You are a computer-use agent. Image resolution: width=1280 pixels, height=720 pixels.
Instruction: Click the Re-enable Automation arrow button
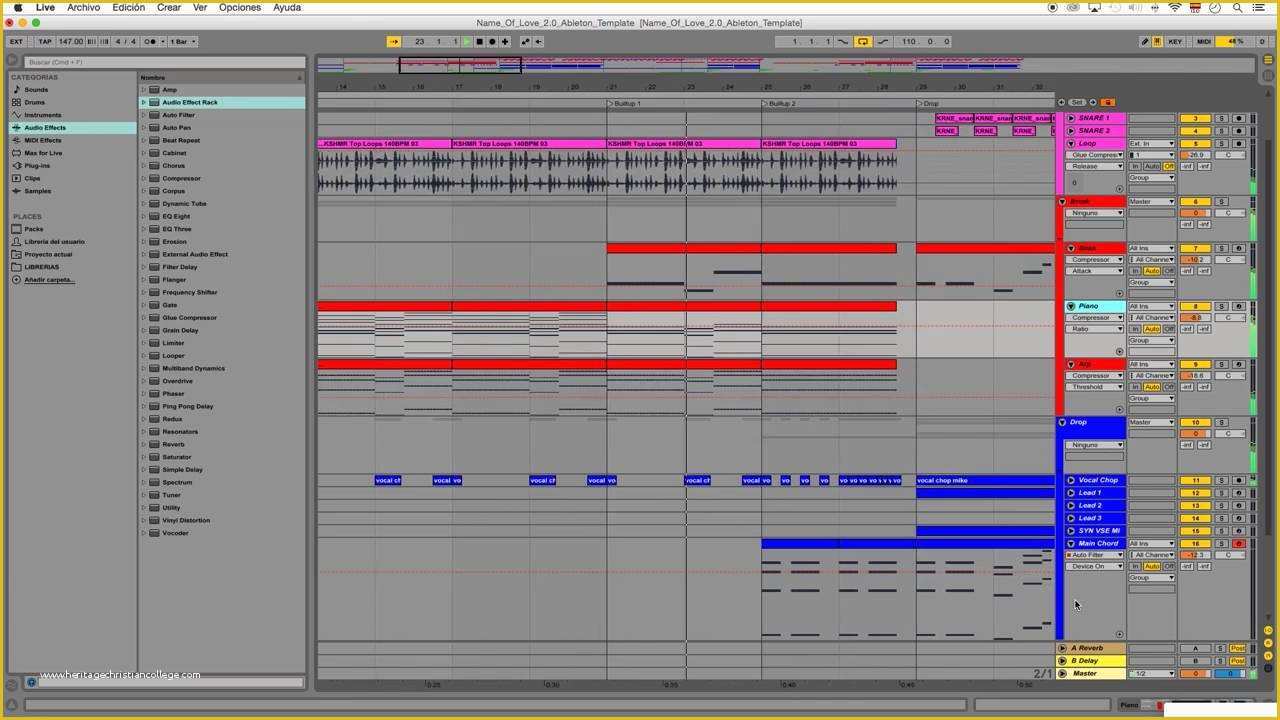(538, 42)
